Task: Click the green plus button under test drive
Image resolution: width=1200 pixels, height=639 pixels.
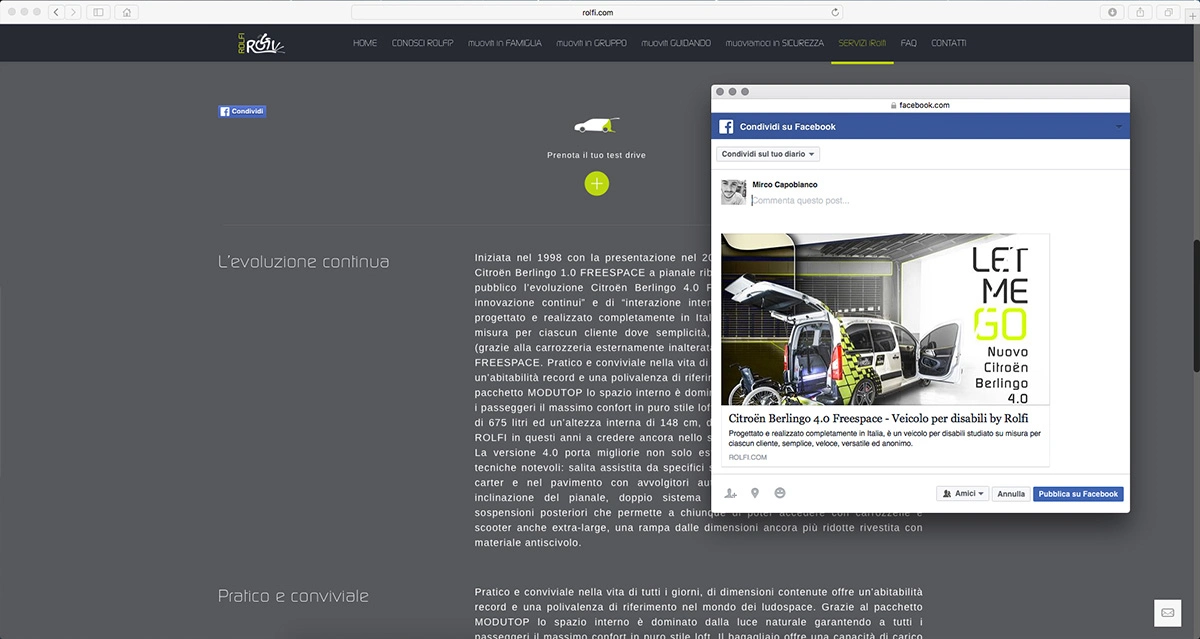Action: point(597,183)
